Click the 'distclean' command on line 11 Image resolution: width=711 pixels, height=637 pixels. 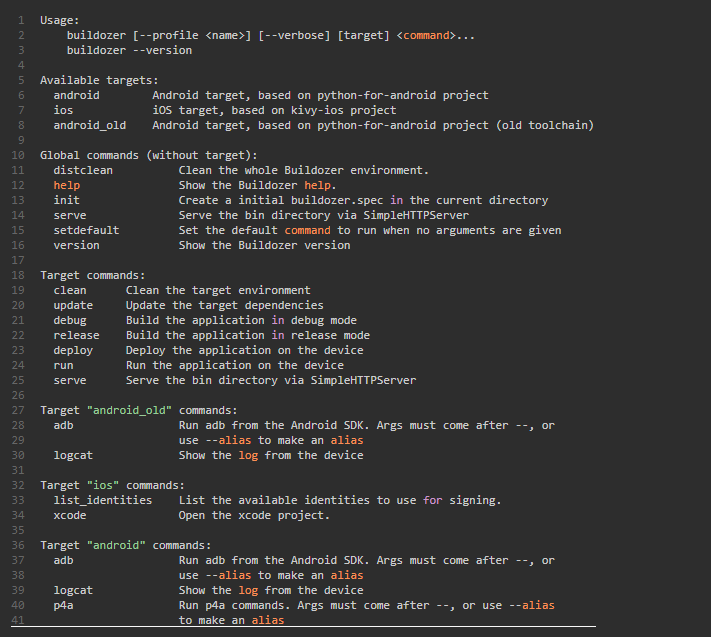click(x=83, y=170)
